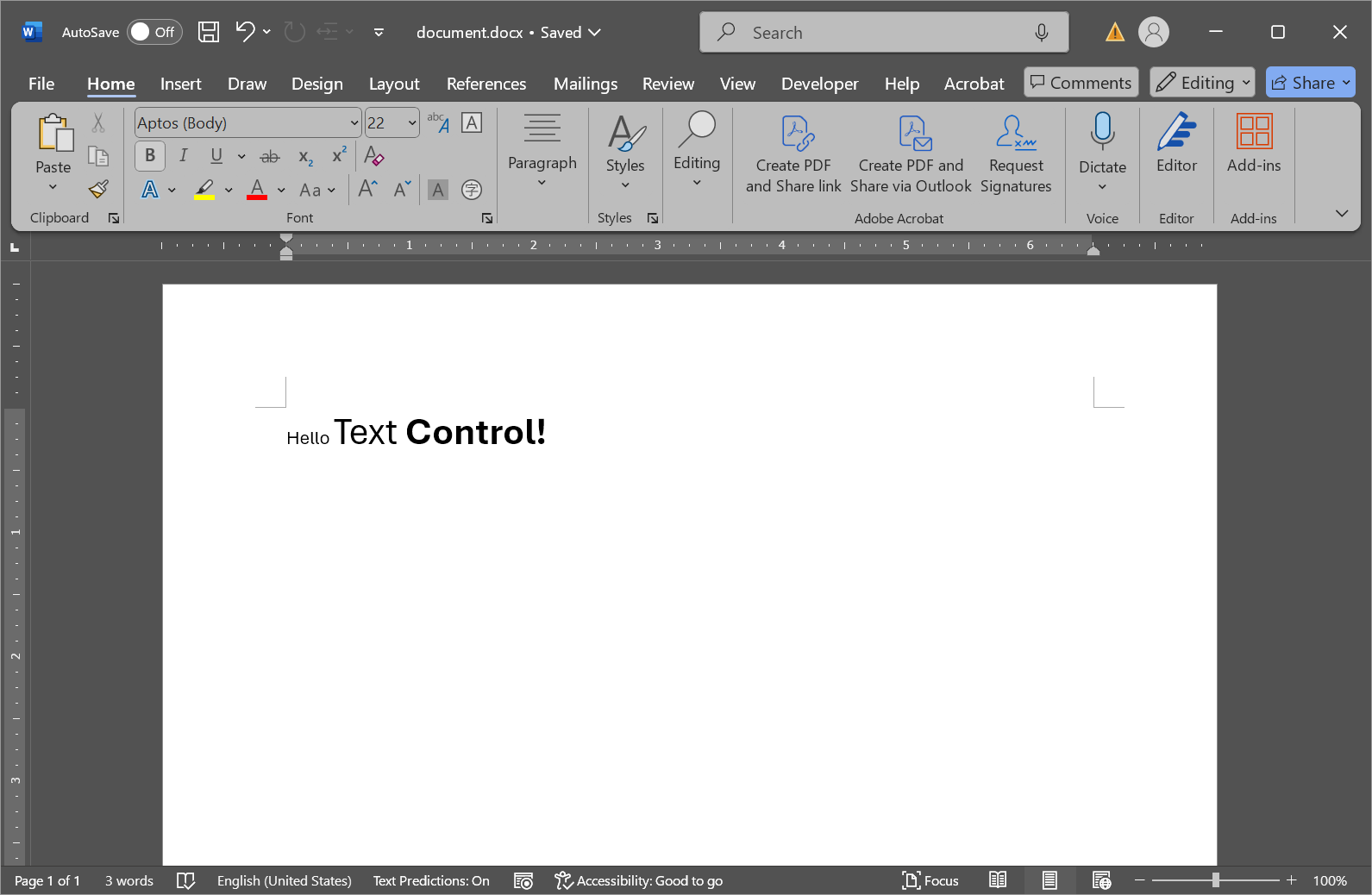Switch to the References tab
The image size is (1372, 895).
[486, 84]
